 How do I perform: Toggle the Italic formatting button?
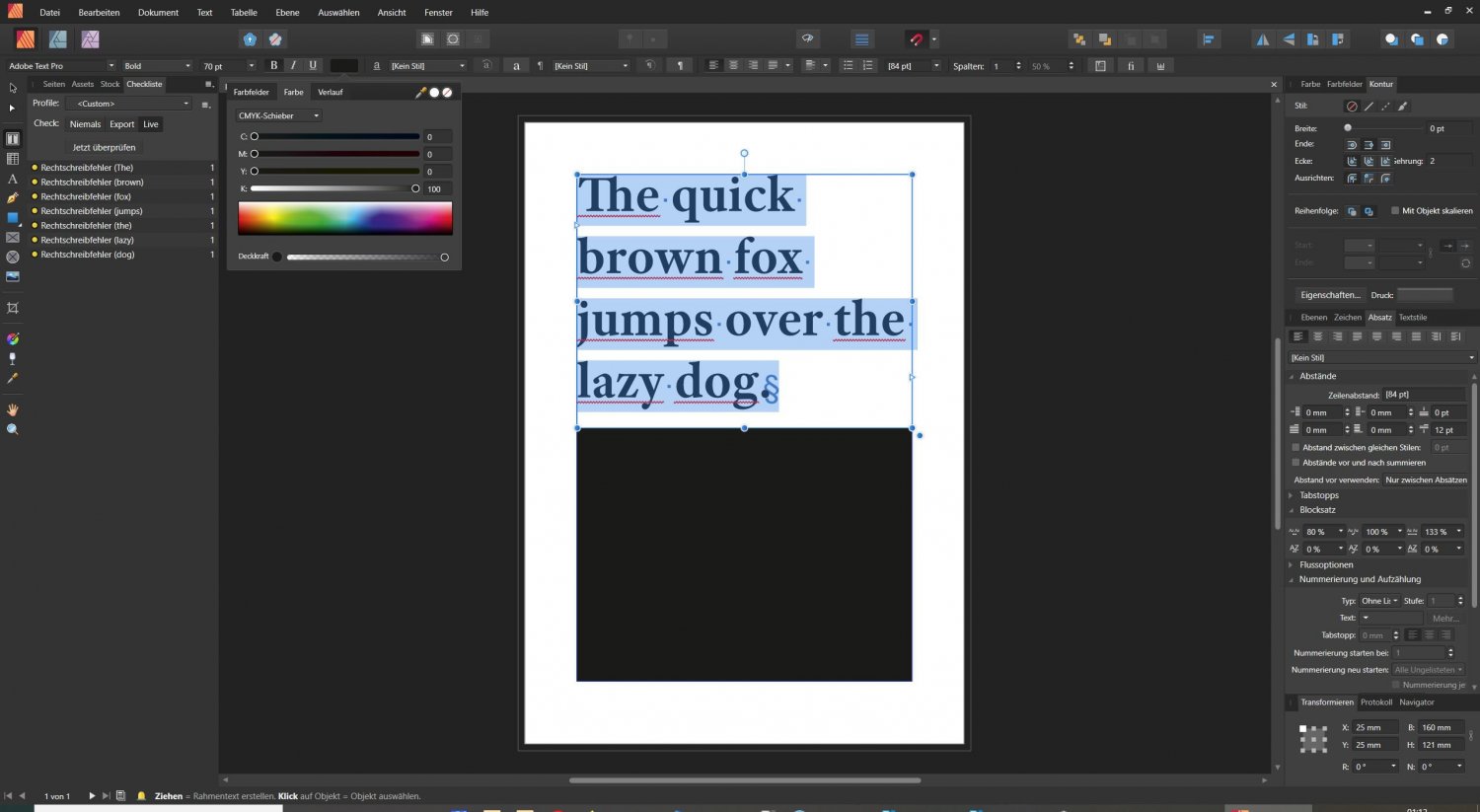click(293, 66)
